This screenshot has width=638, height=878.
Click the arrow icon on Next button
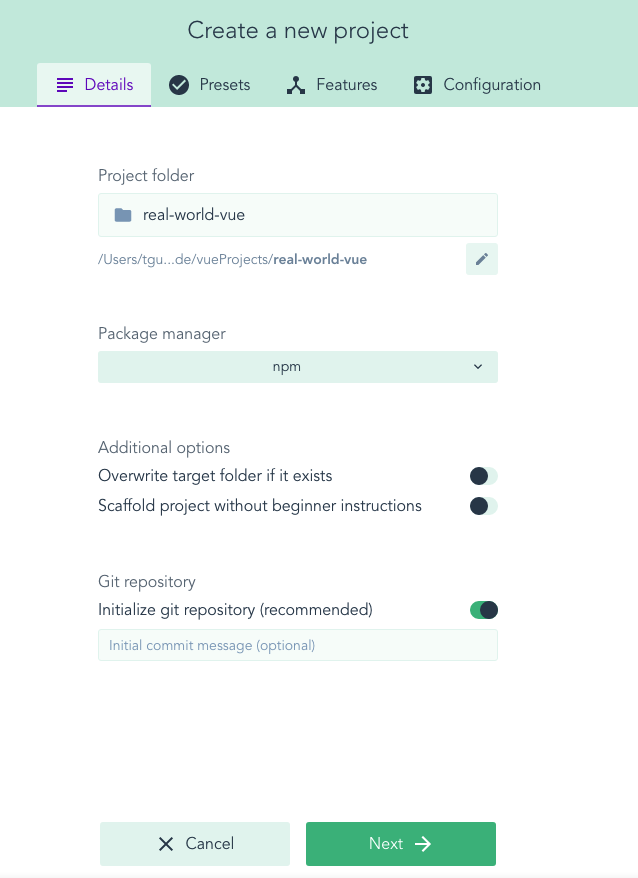tap(423, 844)
